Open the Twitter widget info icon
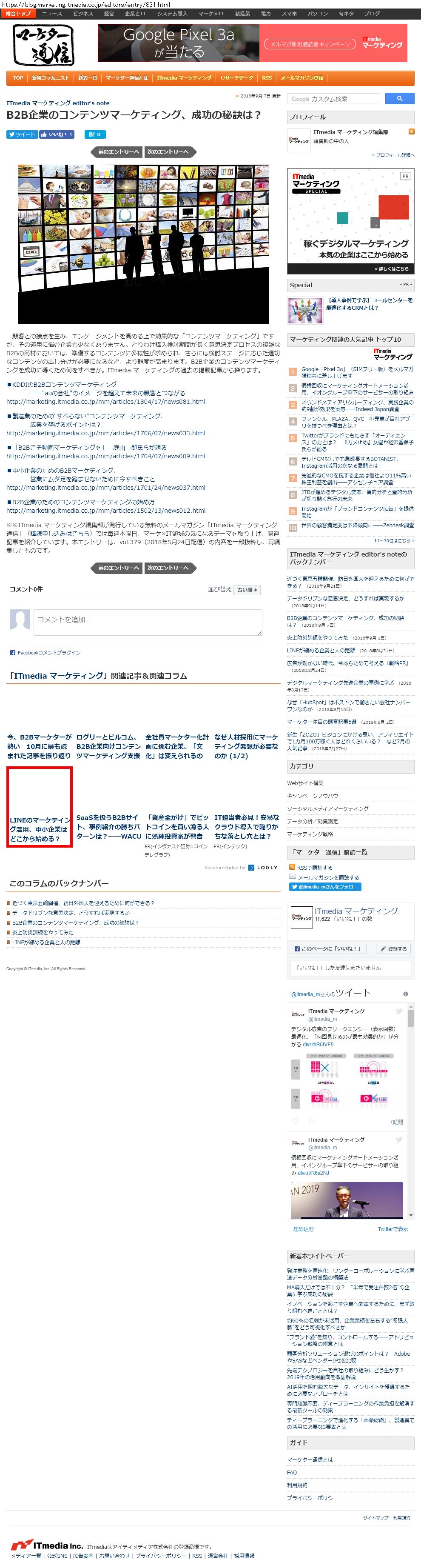The image size is (421, 1568). 406,994
